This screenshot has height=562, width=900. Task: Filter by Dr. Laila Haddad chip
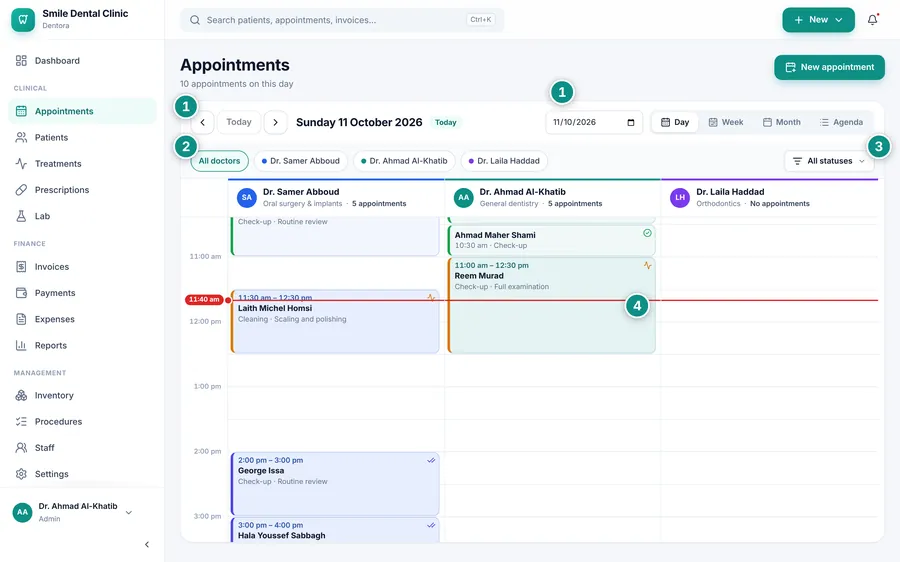504,161
